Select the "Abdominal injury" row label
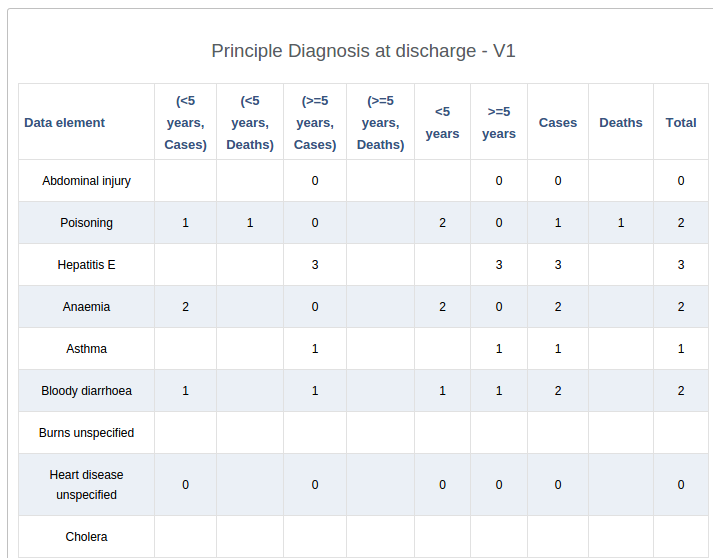The width and height of the screenshot is (713, 558). (86, 181)
